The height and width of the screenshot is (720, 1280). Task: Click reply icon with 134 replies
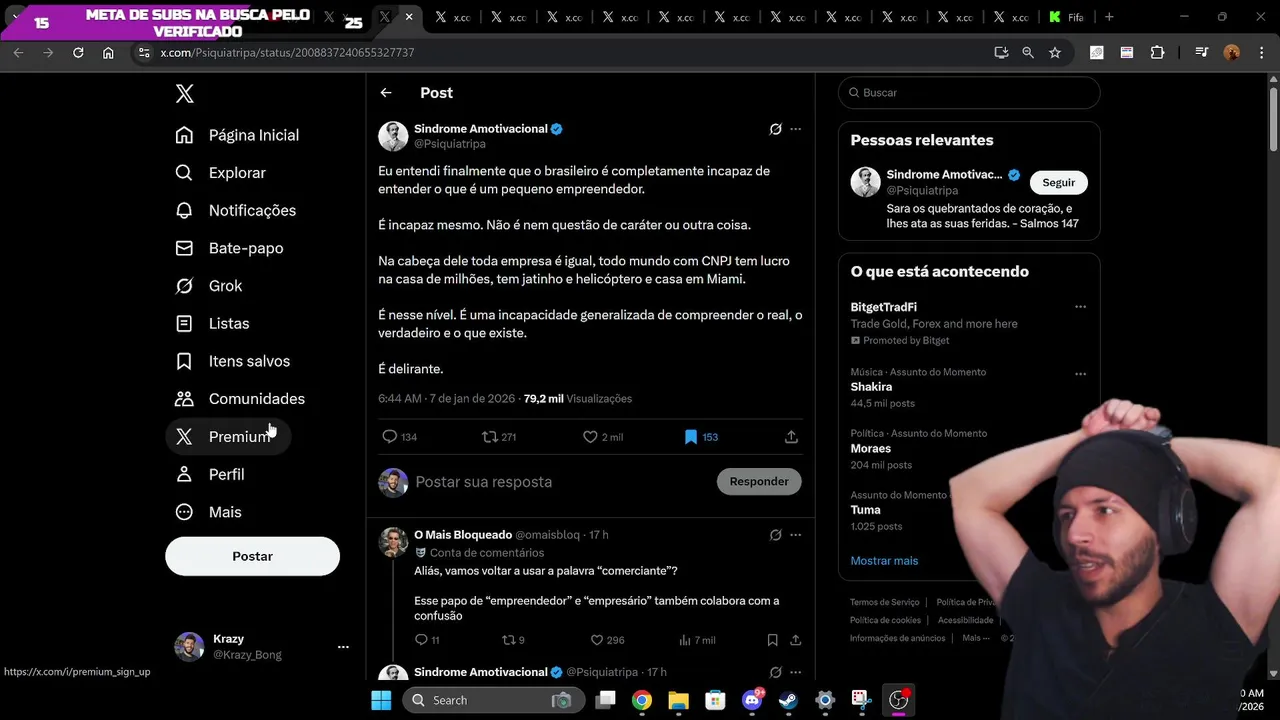pyautogui.click(x=390, y=437)
